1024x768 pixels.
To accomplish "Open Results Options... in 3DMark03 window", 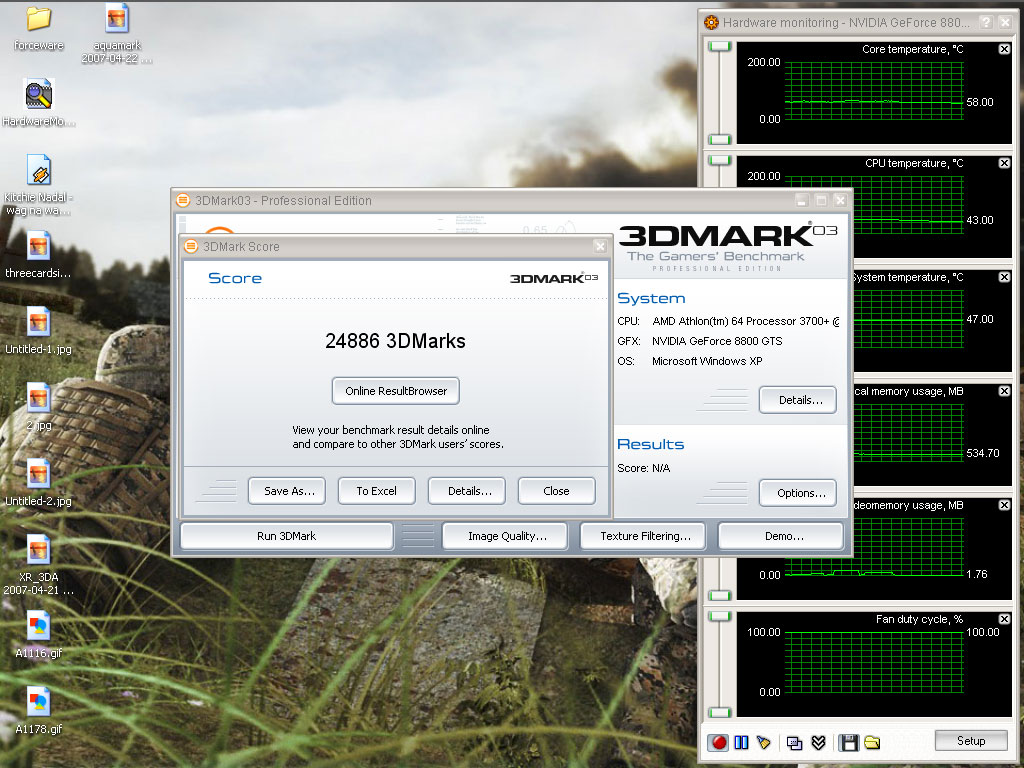I will point(798,493).
